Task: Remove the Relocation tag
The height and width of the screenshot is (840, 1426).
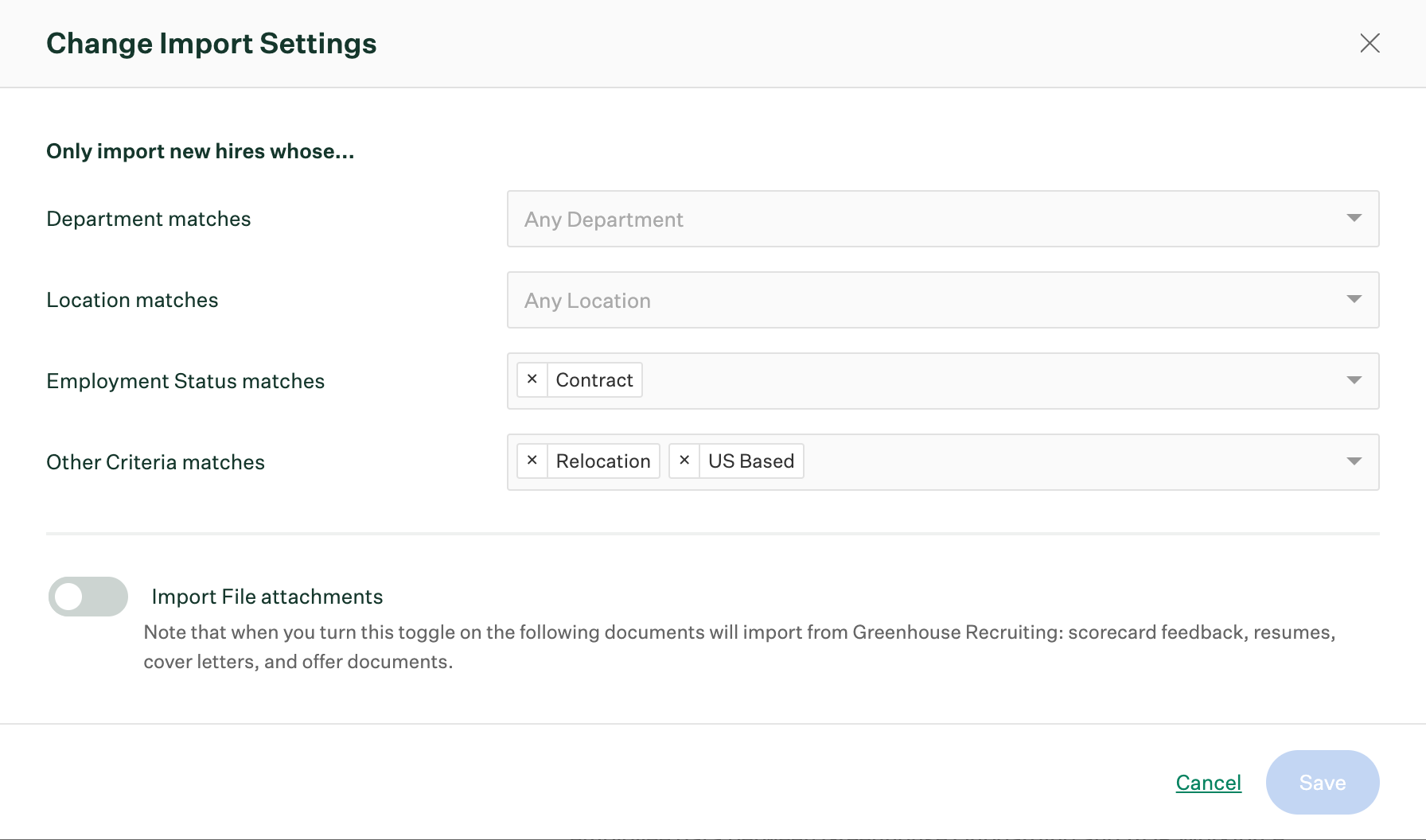Action: click(532, 461)
